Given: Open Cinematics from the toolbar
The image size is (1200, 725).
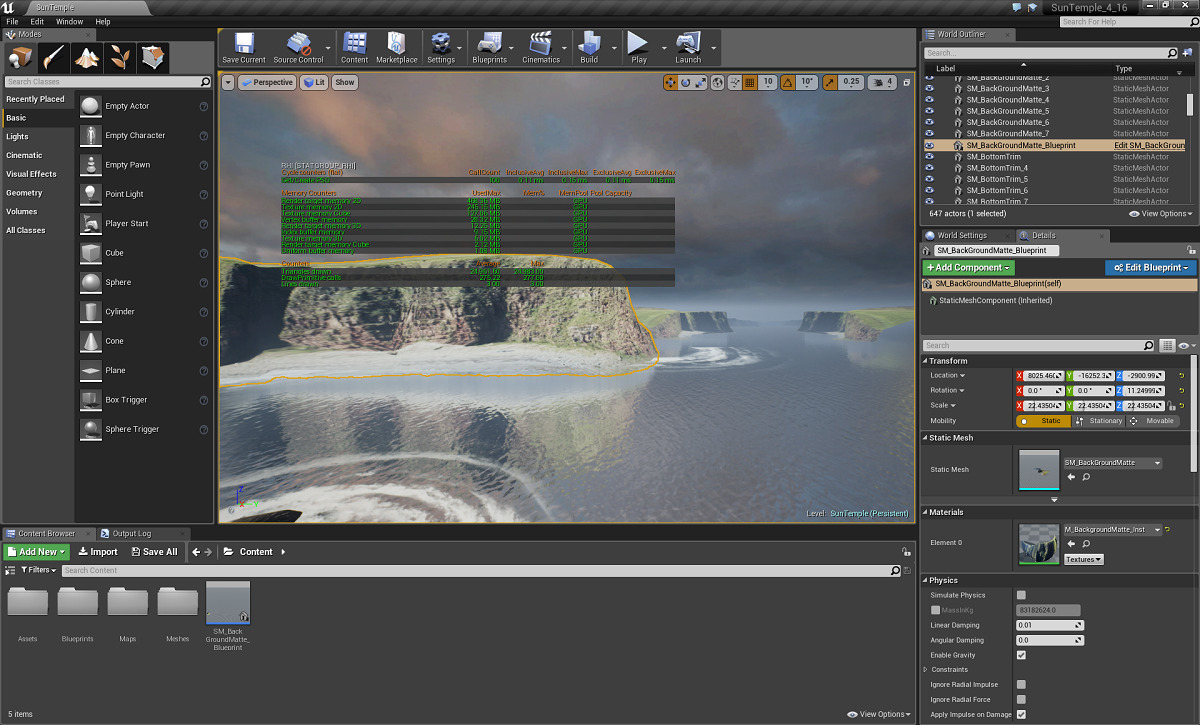Looking at the screenshot, I should click(541, 45).
